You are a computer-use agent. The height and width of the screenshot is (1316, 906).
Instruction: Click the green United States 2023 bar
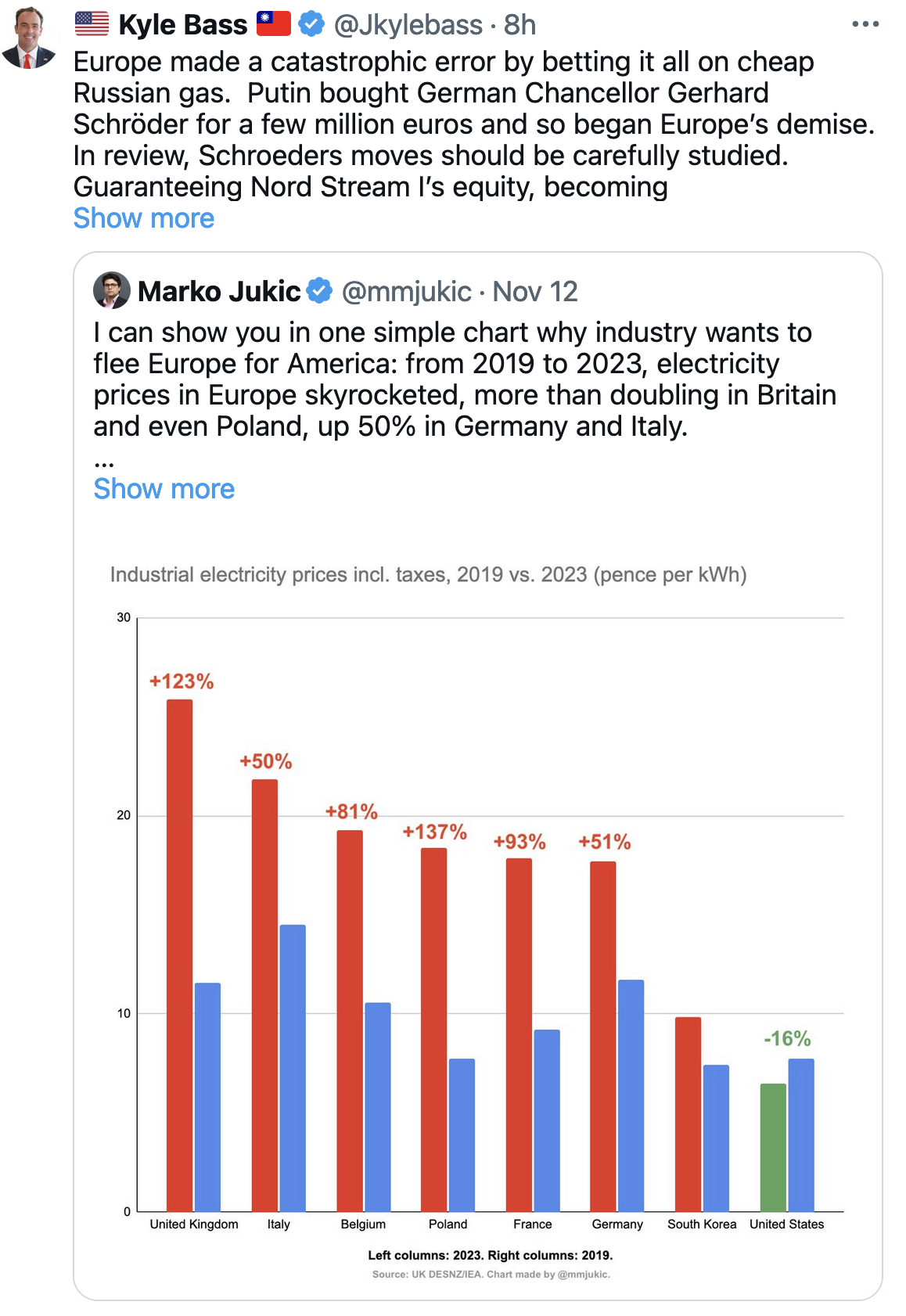(773, 1147)
